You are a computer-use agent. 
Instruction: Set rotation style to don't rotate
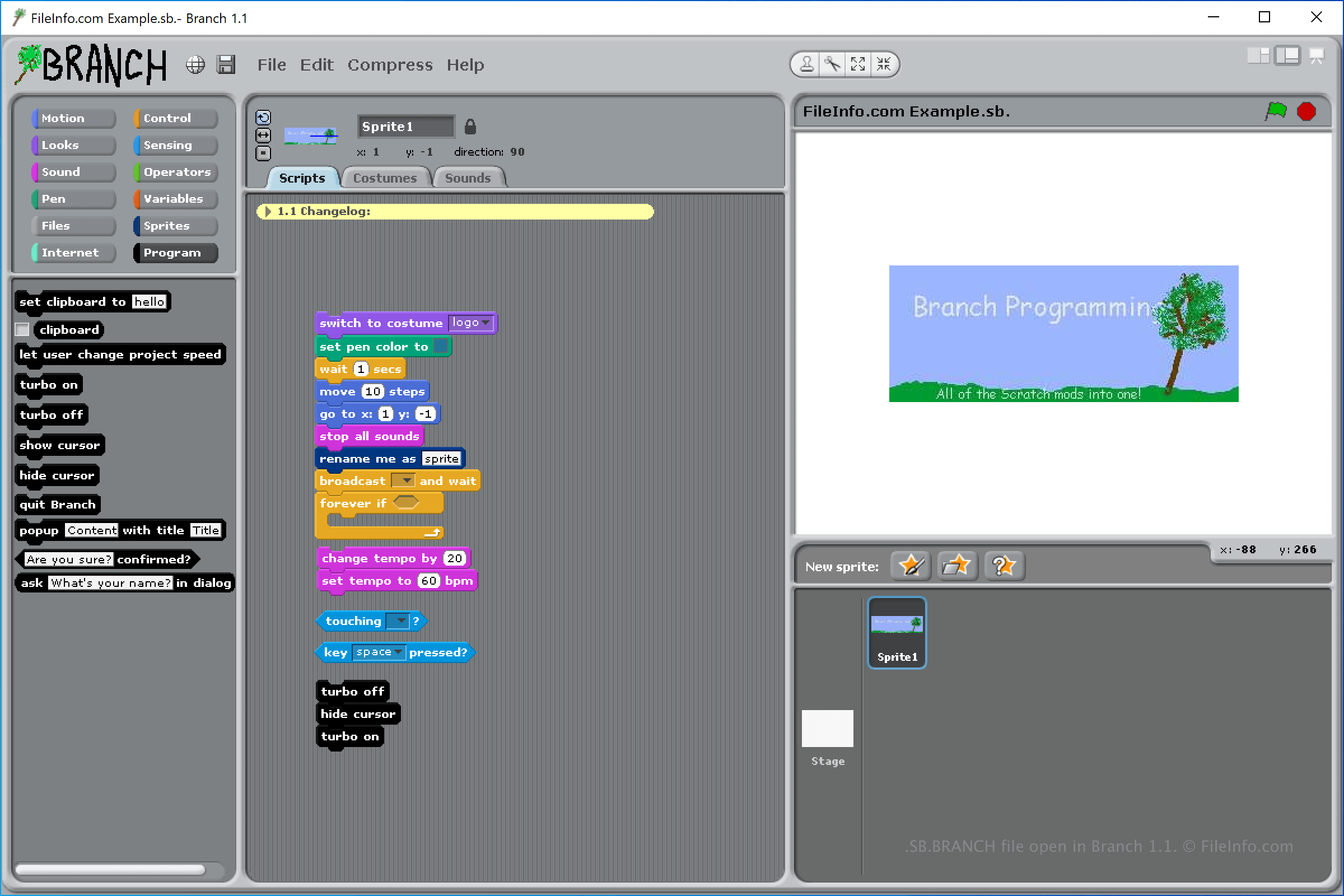point(263,153)
